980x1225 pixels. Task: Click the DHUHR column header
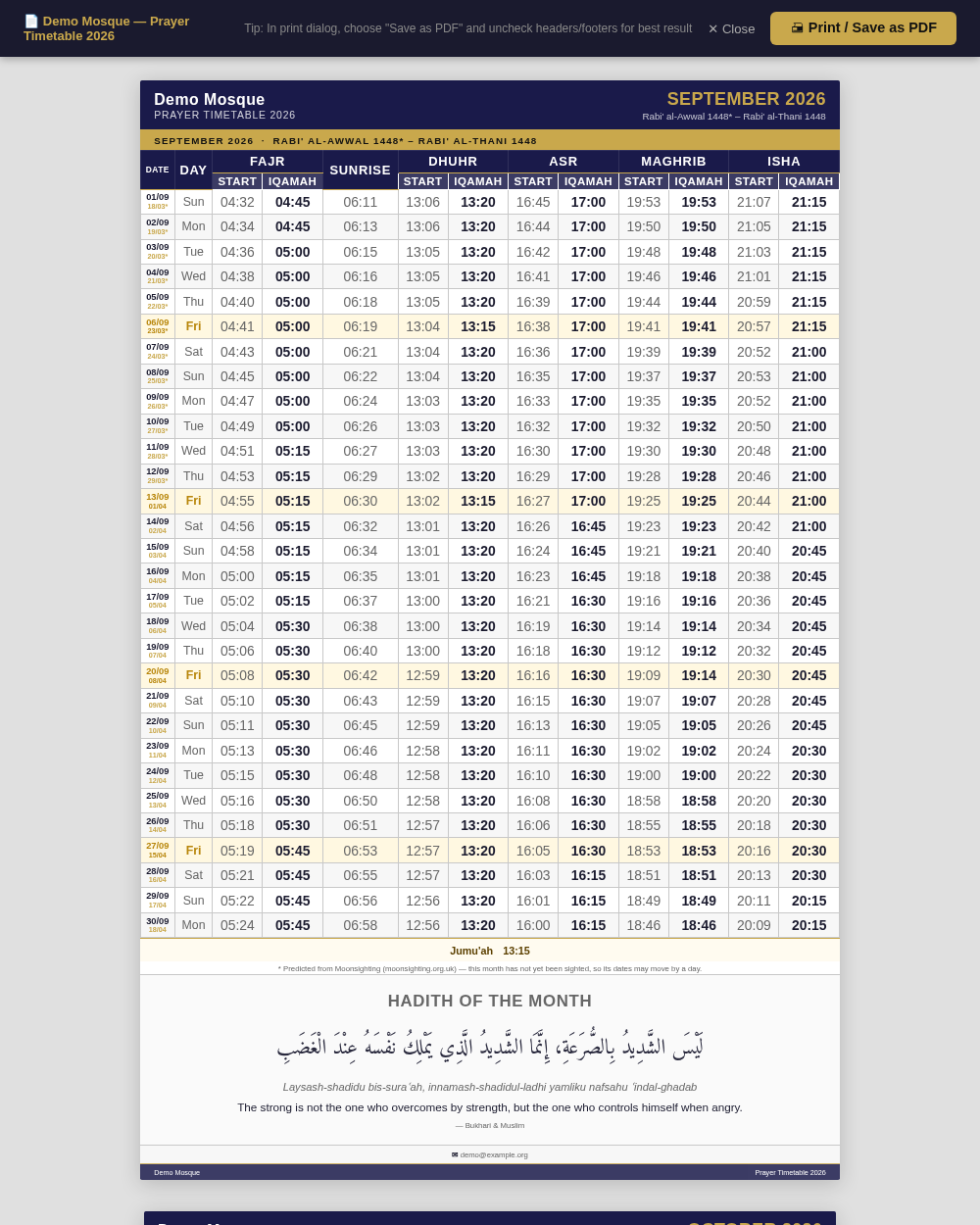click(453, 162)
